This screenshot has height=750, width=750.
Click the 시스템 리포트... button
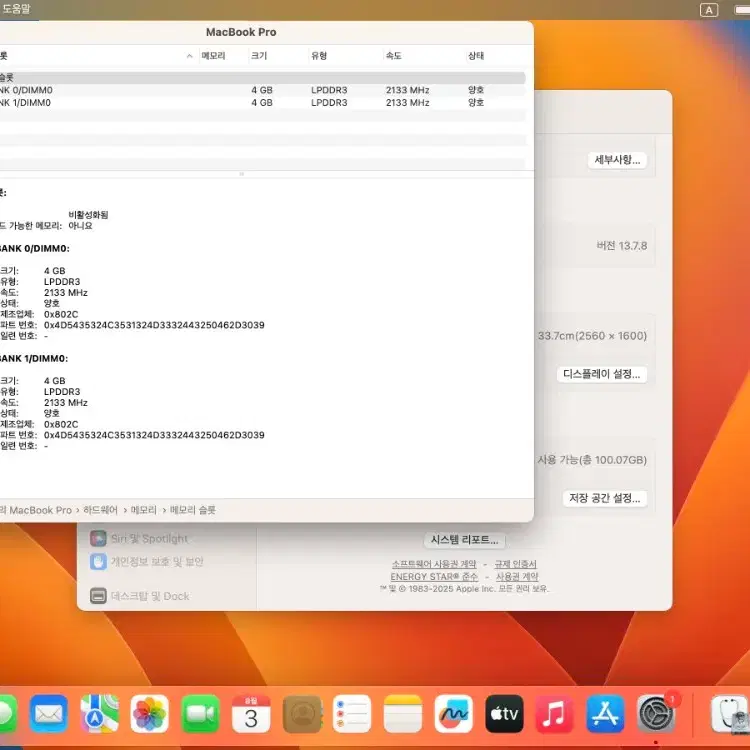[x=464, y=540]
